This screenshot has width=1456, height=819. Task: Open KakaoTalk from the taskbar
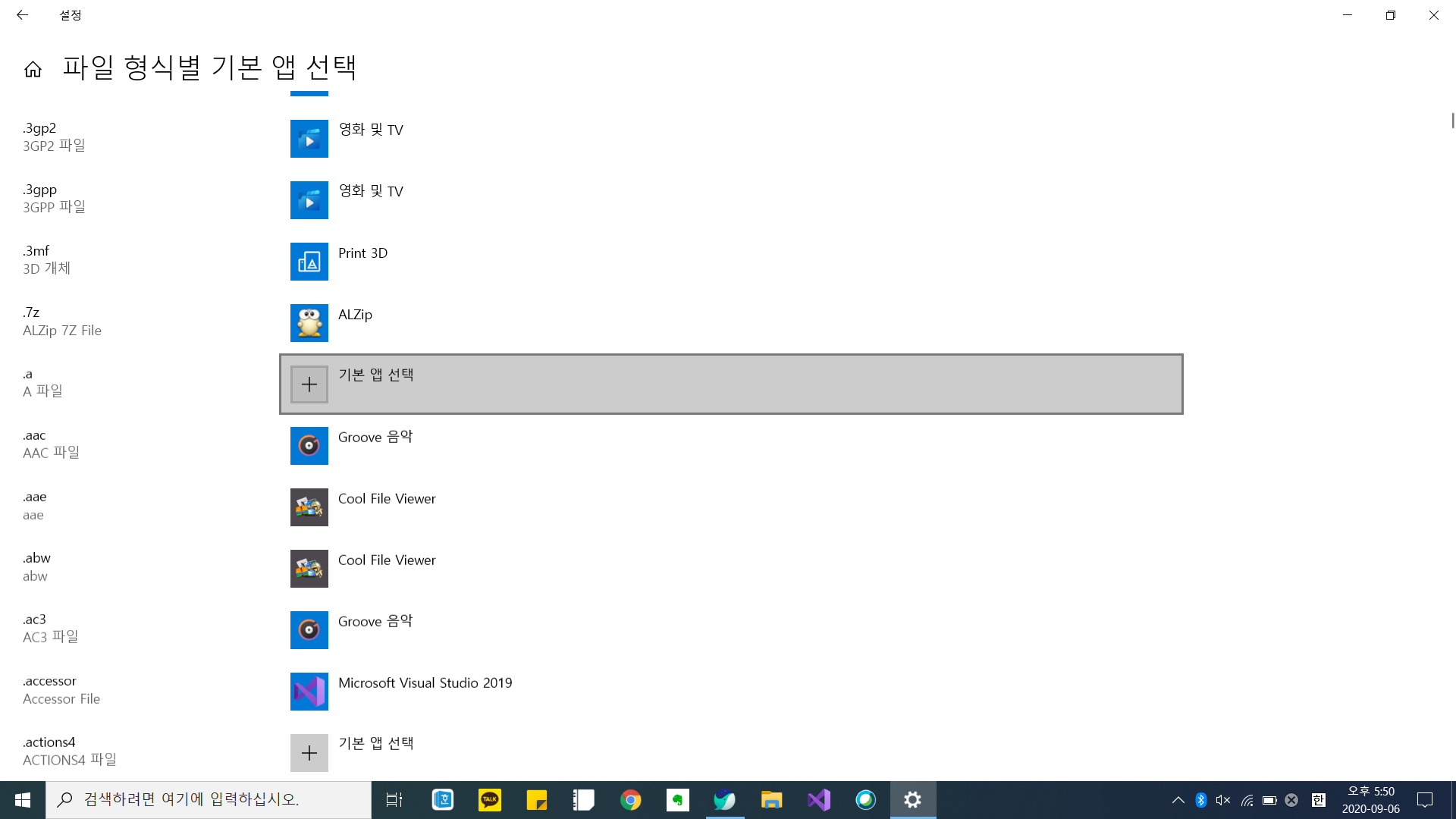[489, 799]
